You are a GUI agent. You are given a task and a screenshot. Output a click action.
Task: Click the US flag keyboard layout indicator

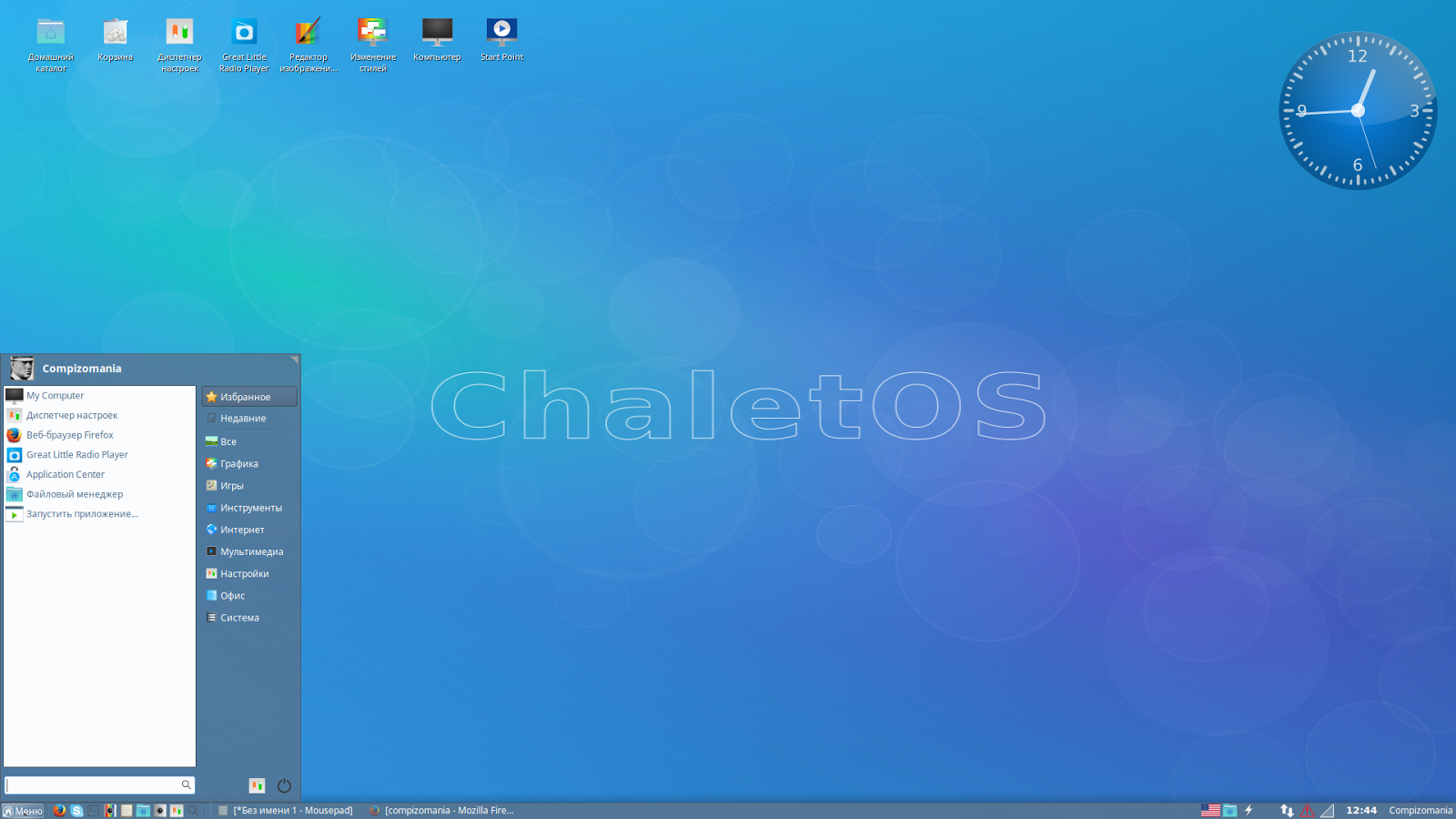coord(1210,810)
